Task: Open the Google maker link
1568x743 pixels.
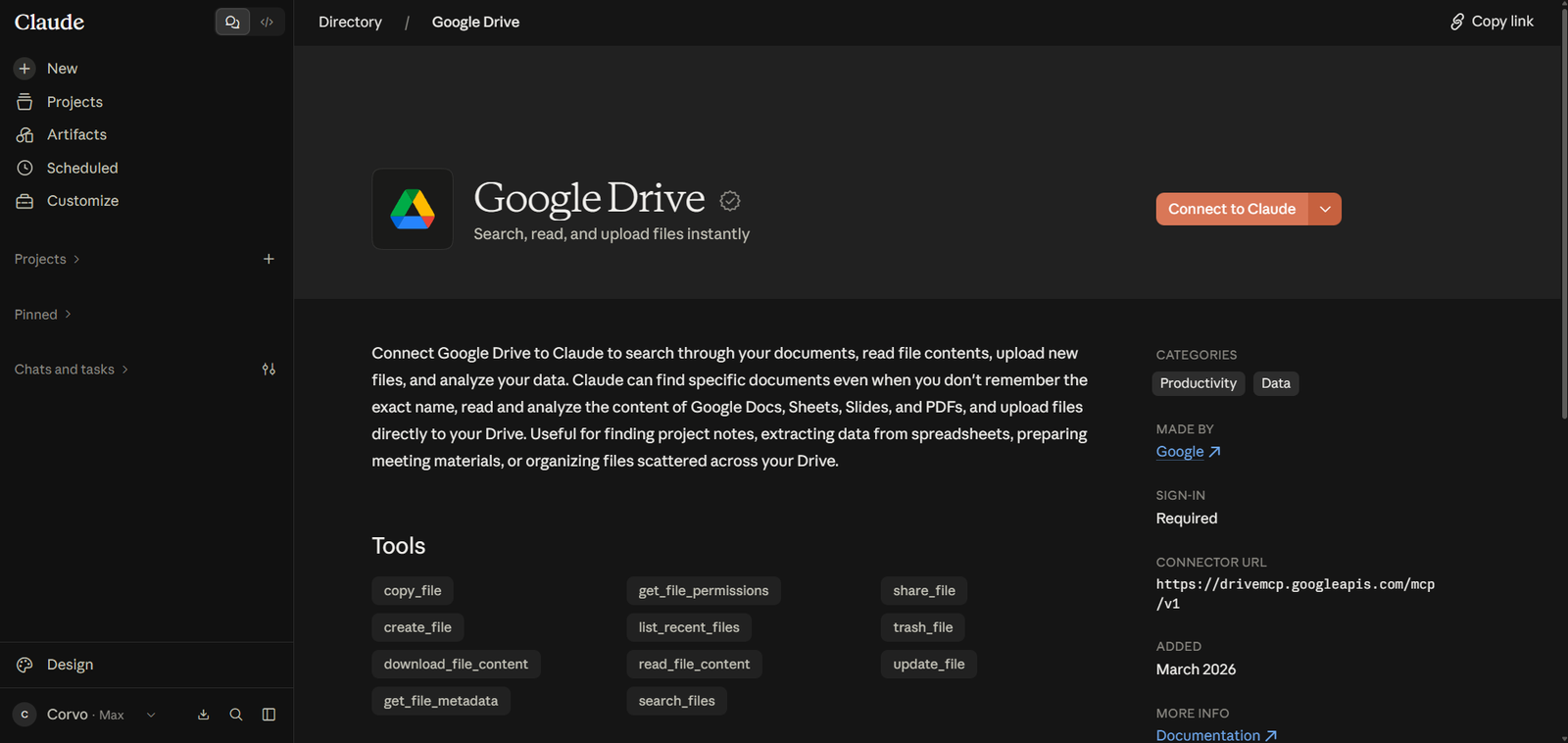Action: point(1188,452)
